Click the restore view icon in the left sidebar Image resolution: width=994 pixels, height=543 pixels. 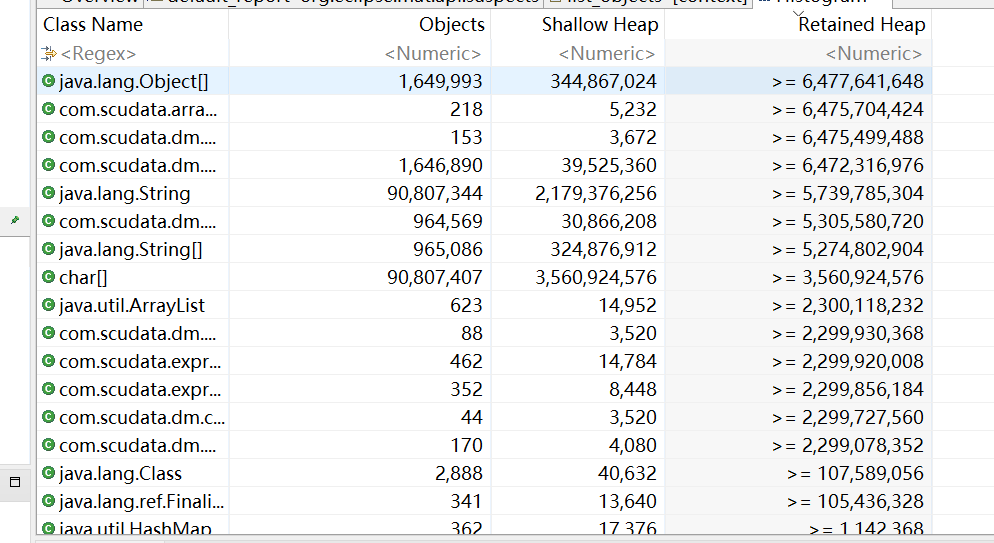click(15, 482)
